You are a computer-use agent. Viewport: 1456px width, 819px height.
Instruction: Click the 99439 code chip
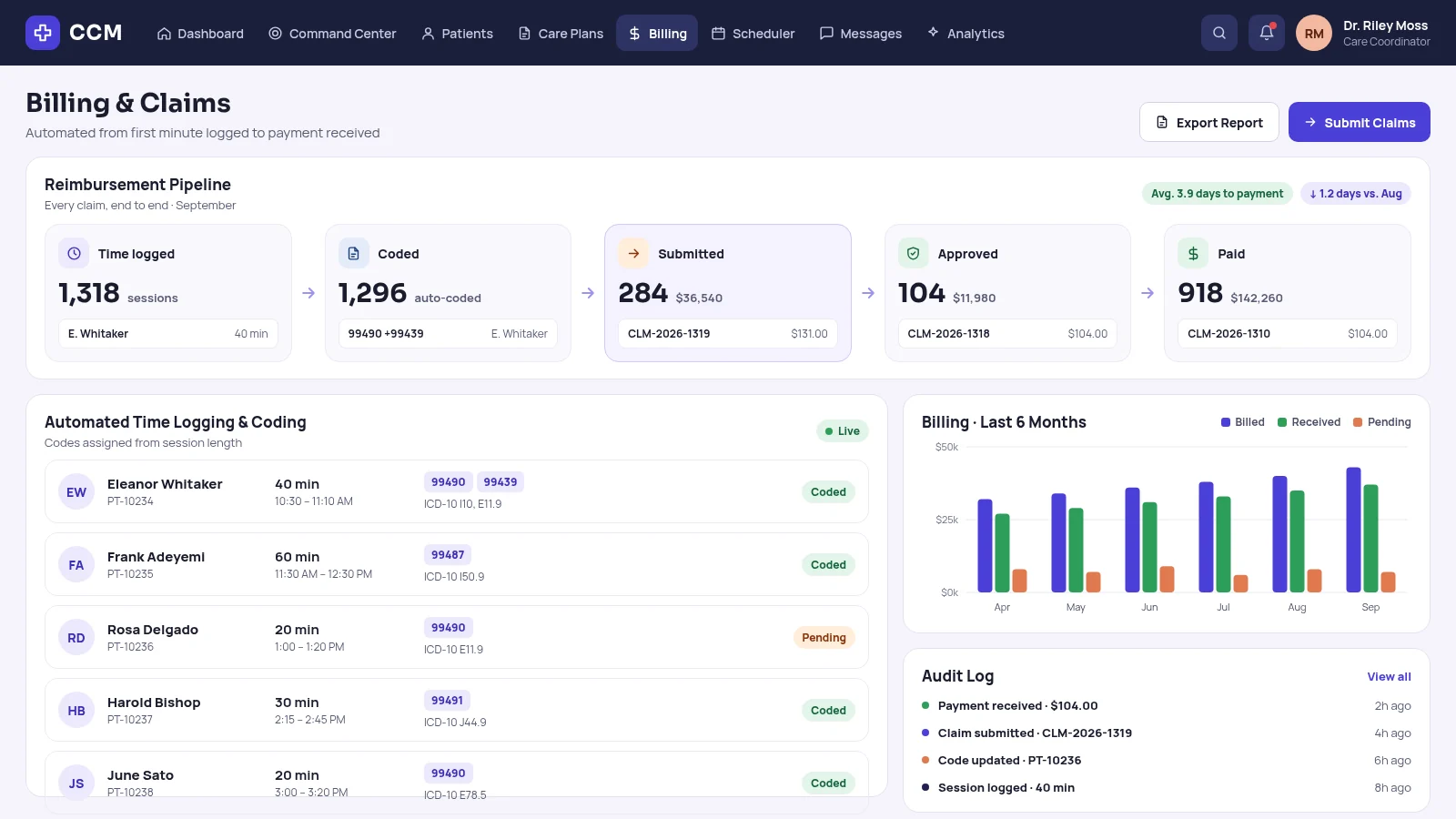click(x=500, y=482)
